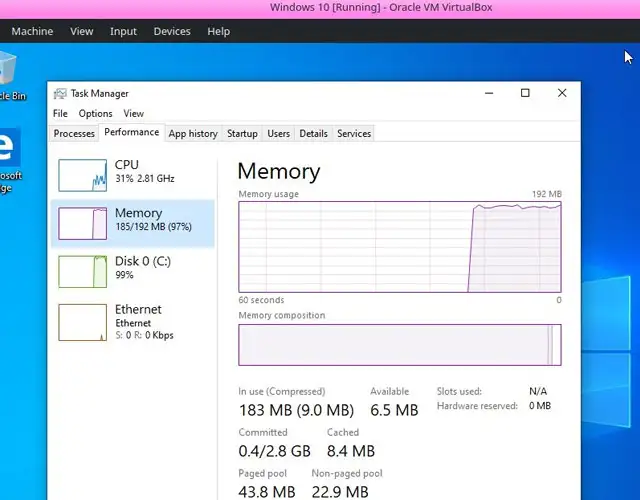Viewport: 640px width, 500px height.
Task: Click the Memory composition bar
Action: click(399, 345)
